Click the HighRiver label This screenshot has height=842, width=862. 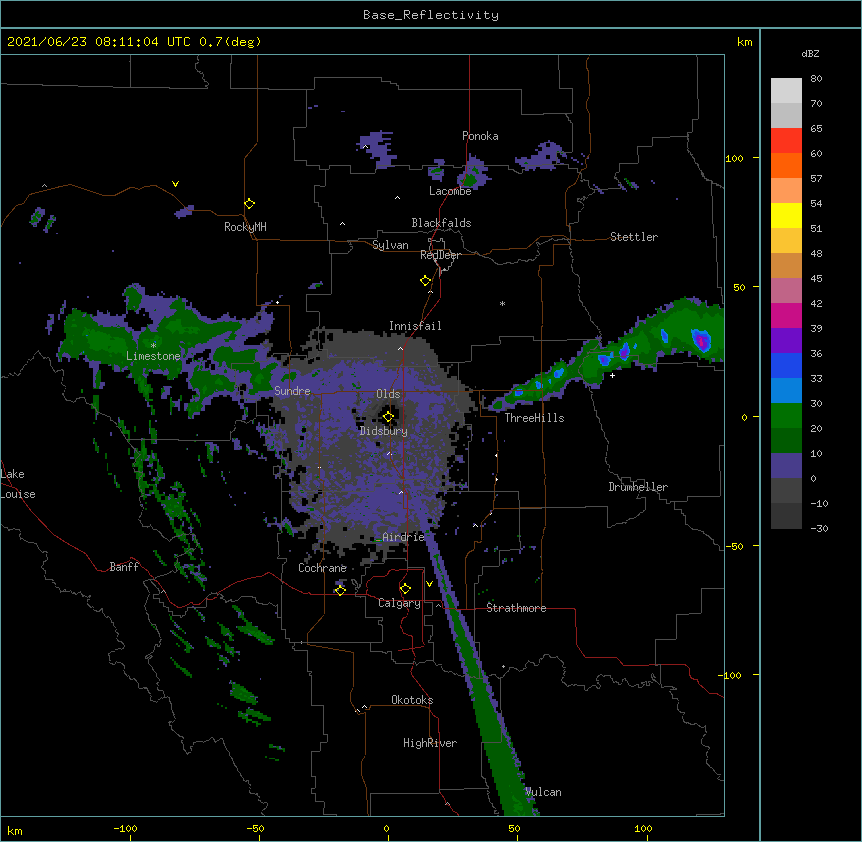tap(430, 743)
